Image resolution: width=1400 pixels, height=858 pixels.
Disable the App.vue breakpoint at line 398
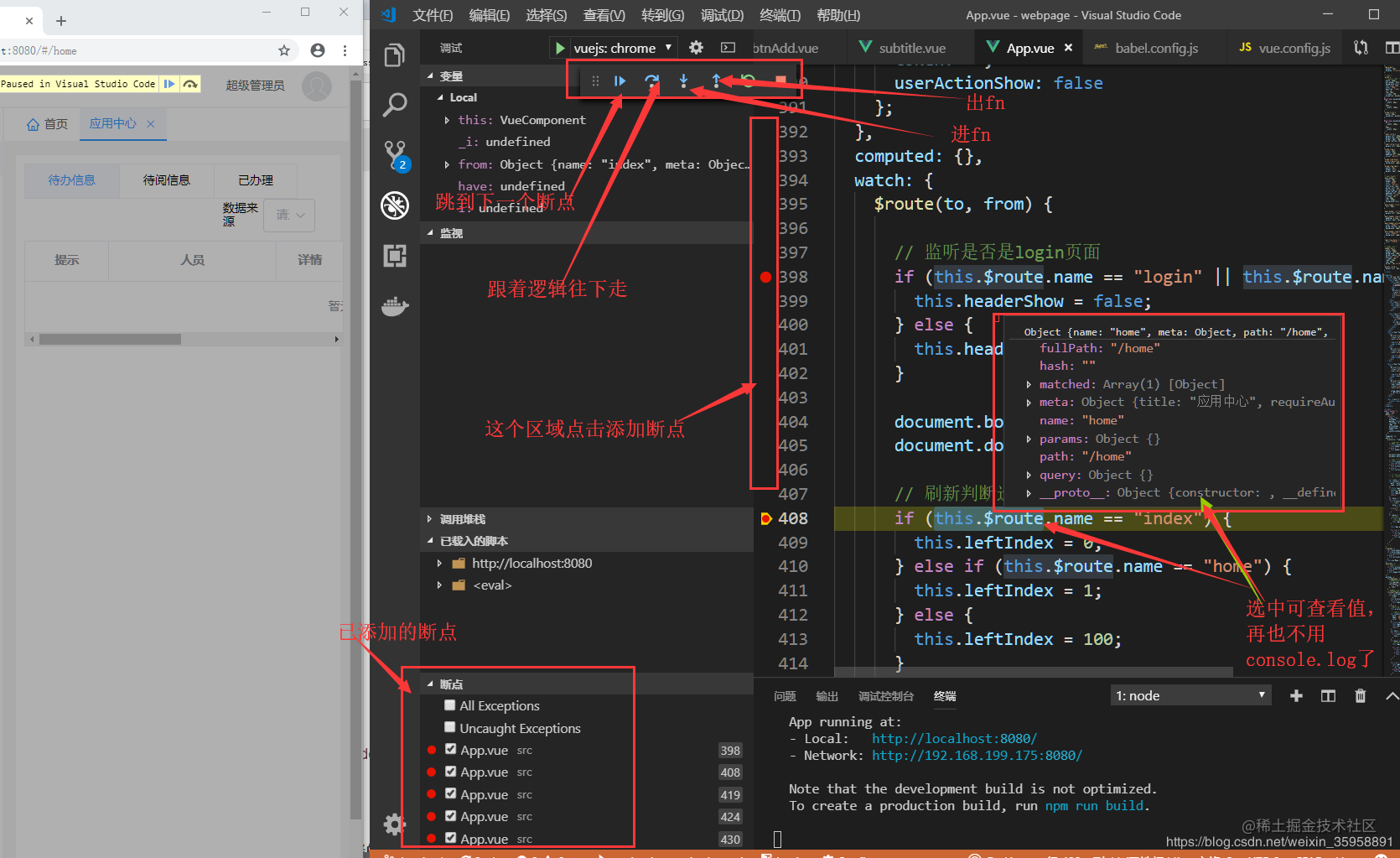tap(451, 750)
